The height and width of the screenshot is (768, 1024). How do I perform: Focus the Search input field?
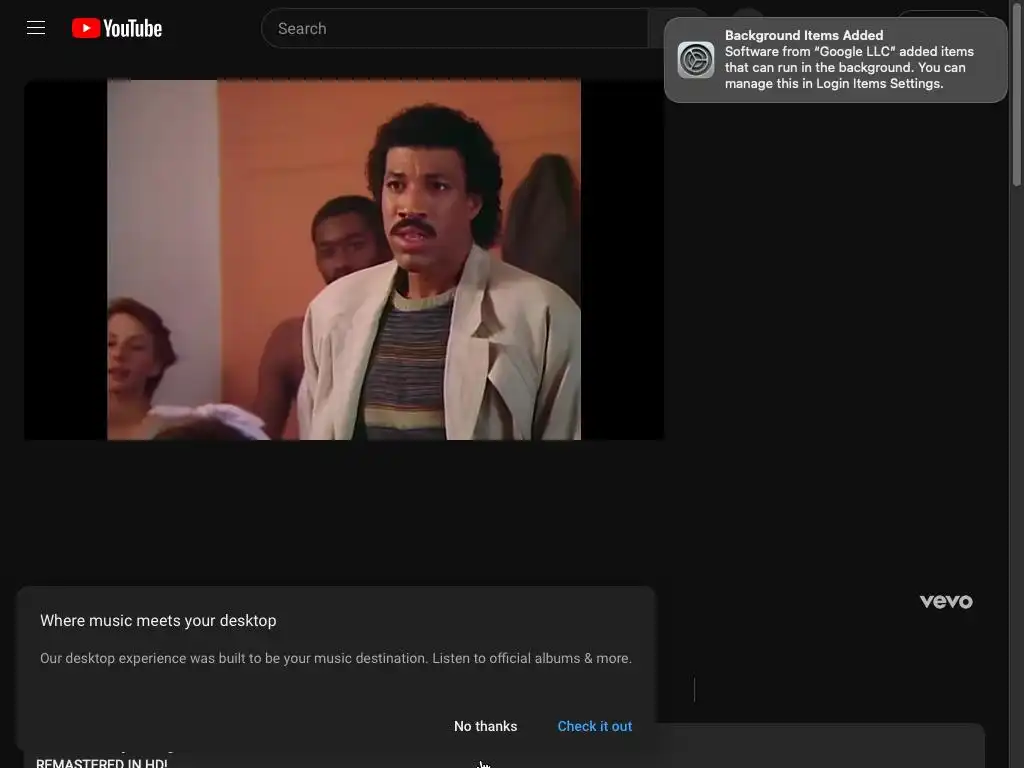click(455, 28)
